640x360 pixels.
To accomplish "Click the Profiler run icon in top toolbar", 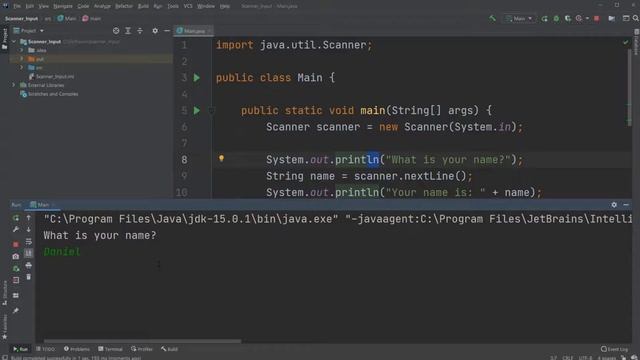I will [x=579, y=18].
